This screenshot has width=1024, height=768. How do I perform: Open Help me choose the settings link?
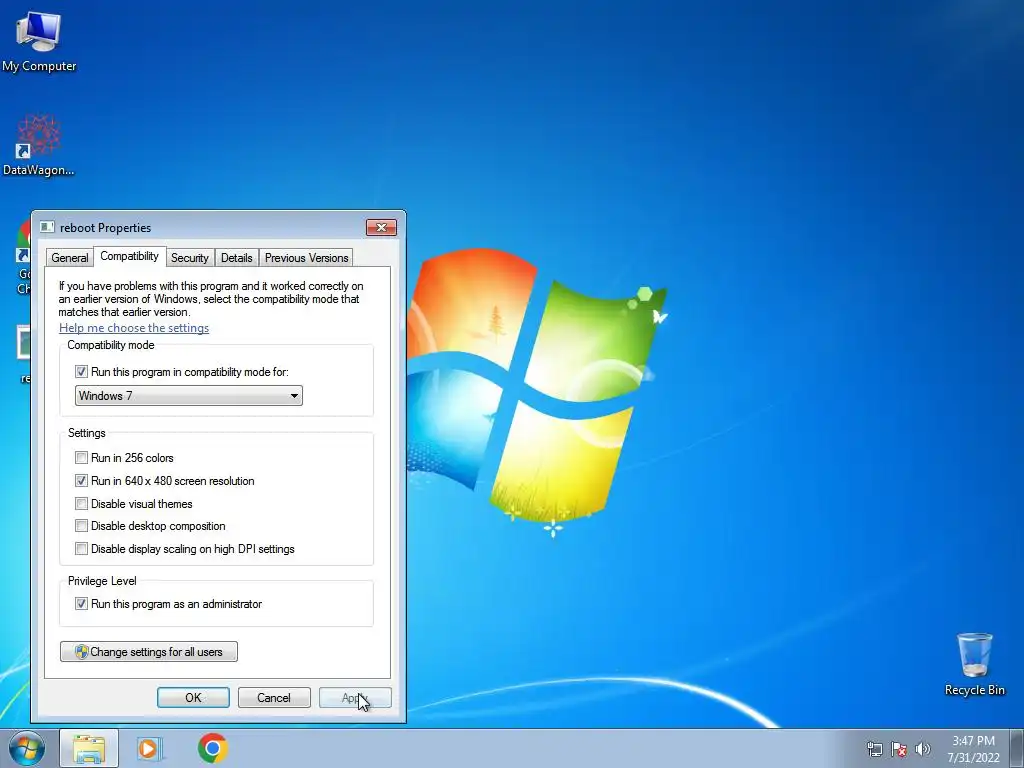(x=134, y=328)
